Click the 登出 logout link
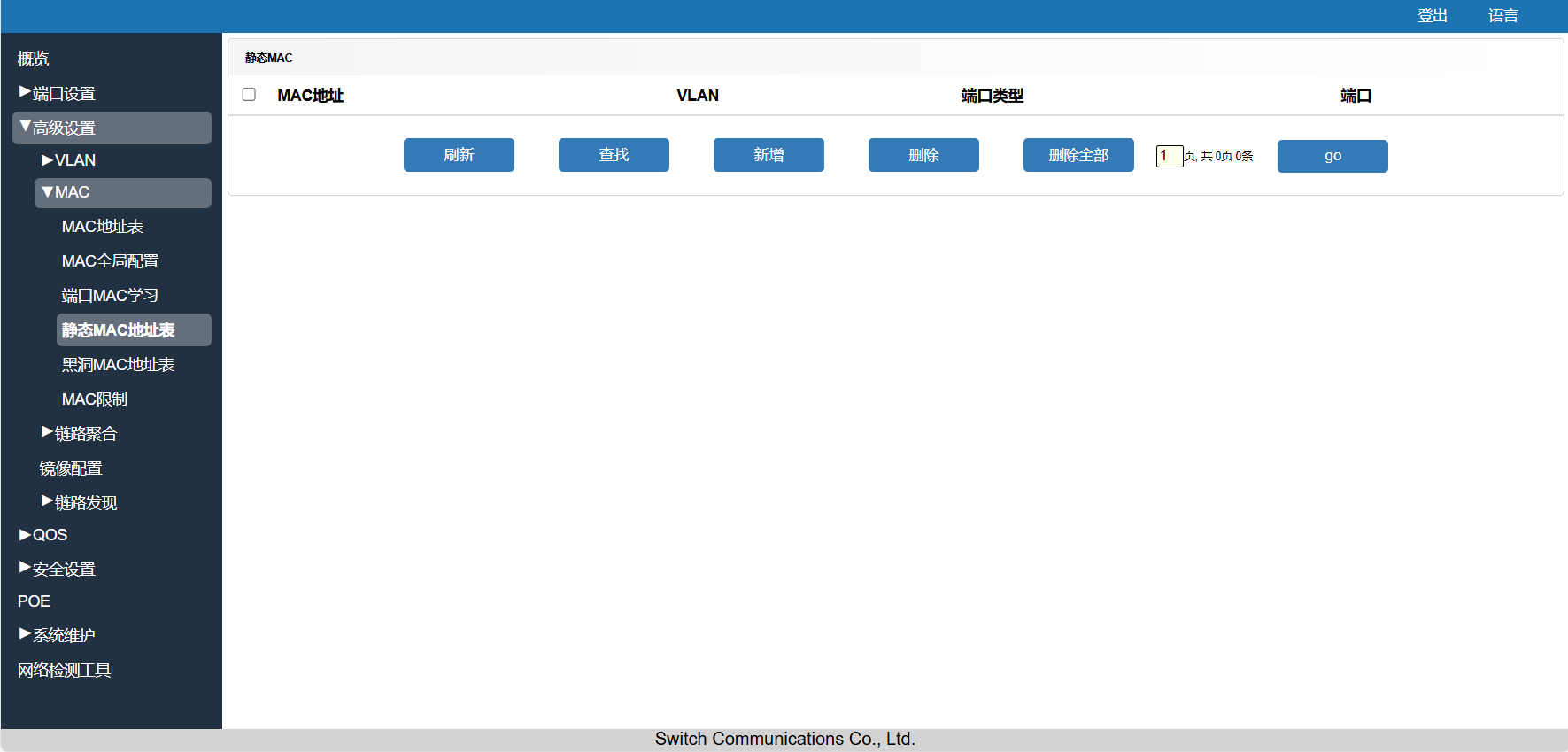The image size is (1568, 752). pyautogui.click(x=1432, y=16)
